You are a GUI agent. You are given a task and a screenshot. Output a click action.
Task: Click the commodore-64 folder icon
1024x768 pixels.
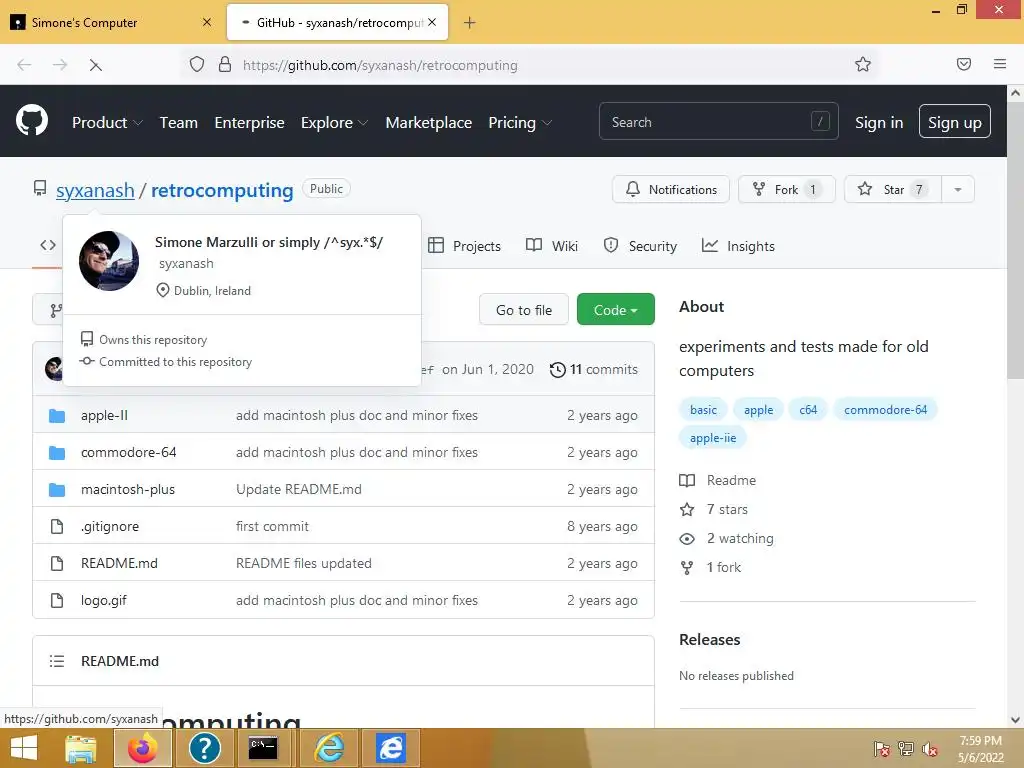click(x=57, y=452)
